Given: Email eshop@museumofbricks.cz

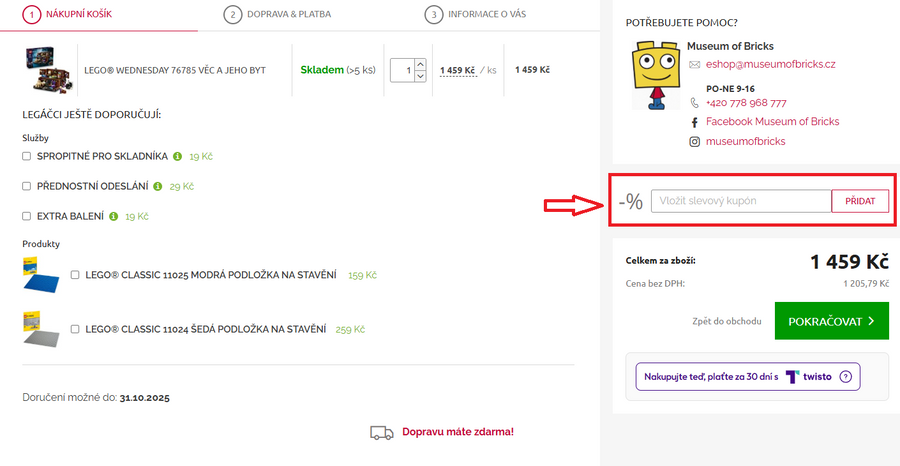Looking at the screenshot, I should (770, 64).
